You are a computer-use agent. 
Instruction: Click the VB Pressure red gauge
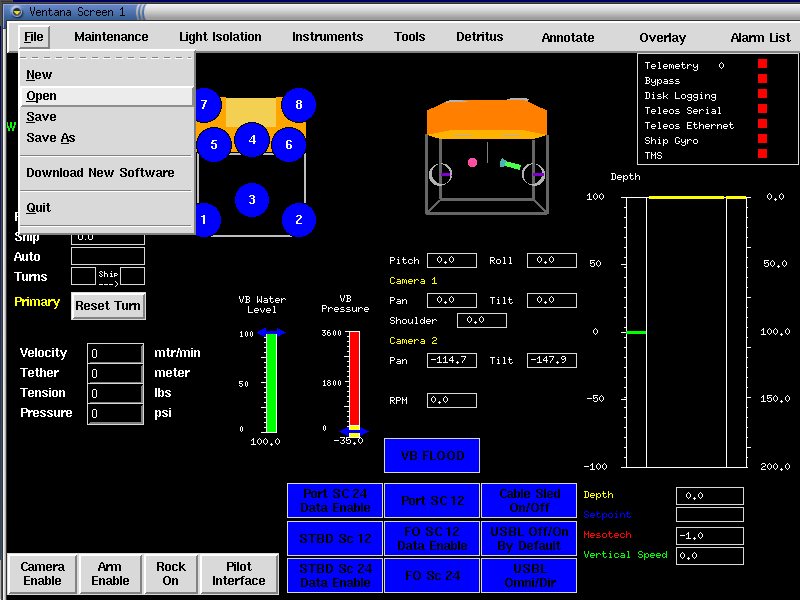pos(354,383)
